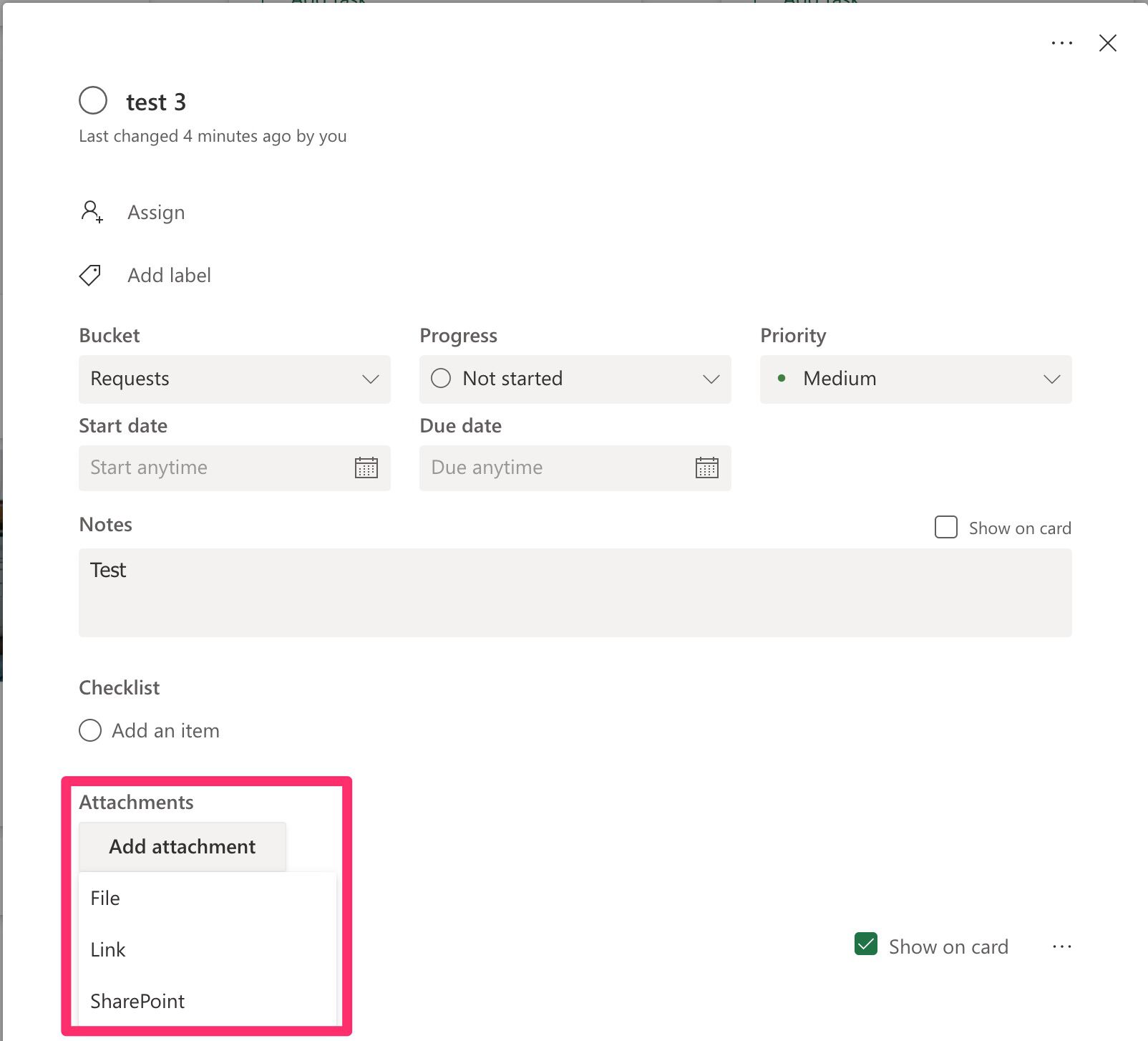Viewport: 1148px width, 1041px height.
Task: Click the green Medium priority dot
Action: click(783, 379)
